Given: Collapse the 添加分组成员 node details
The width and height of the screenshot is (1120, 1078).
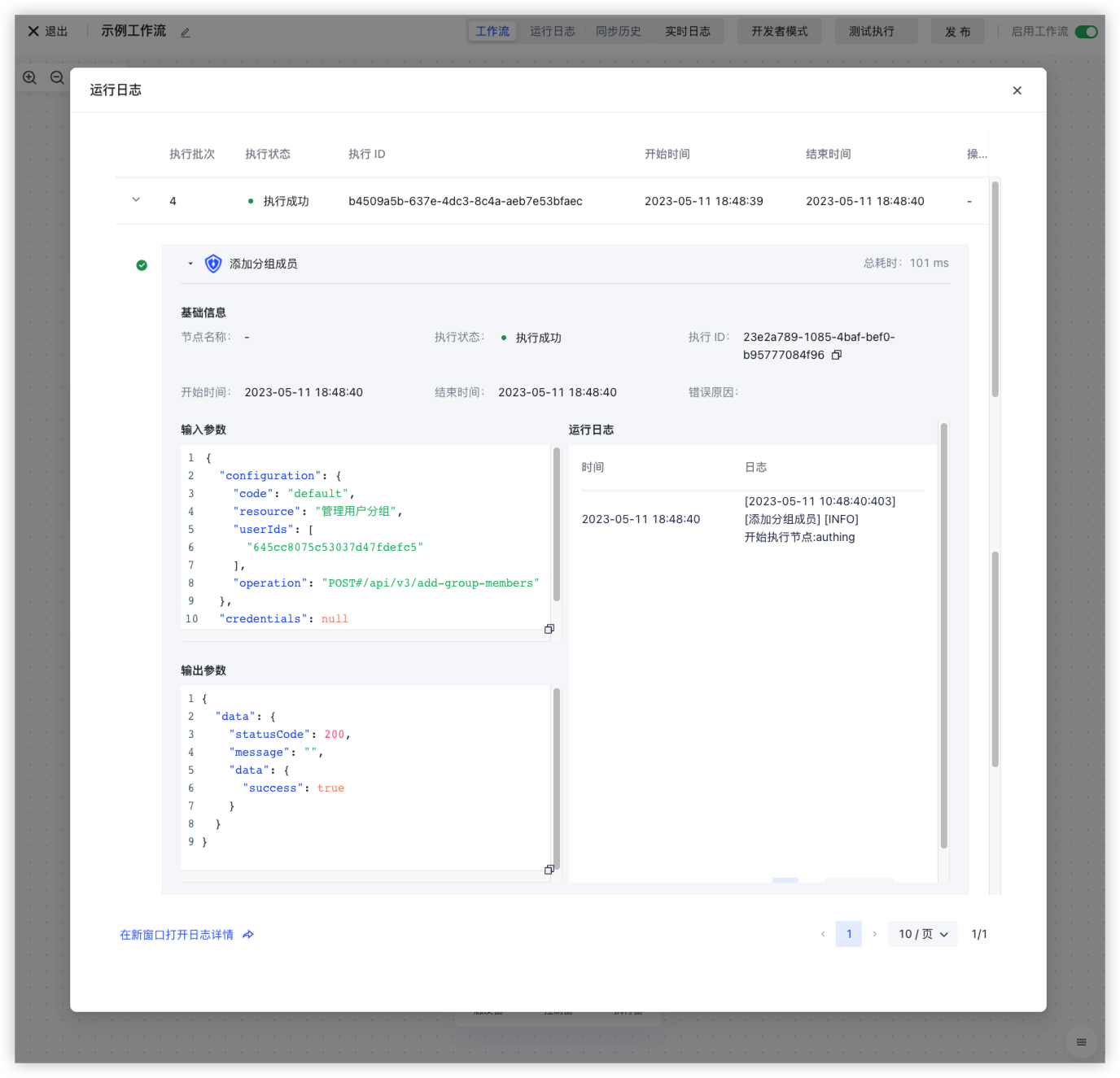Looking at the screenshot, I should (190, 264).
